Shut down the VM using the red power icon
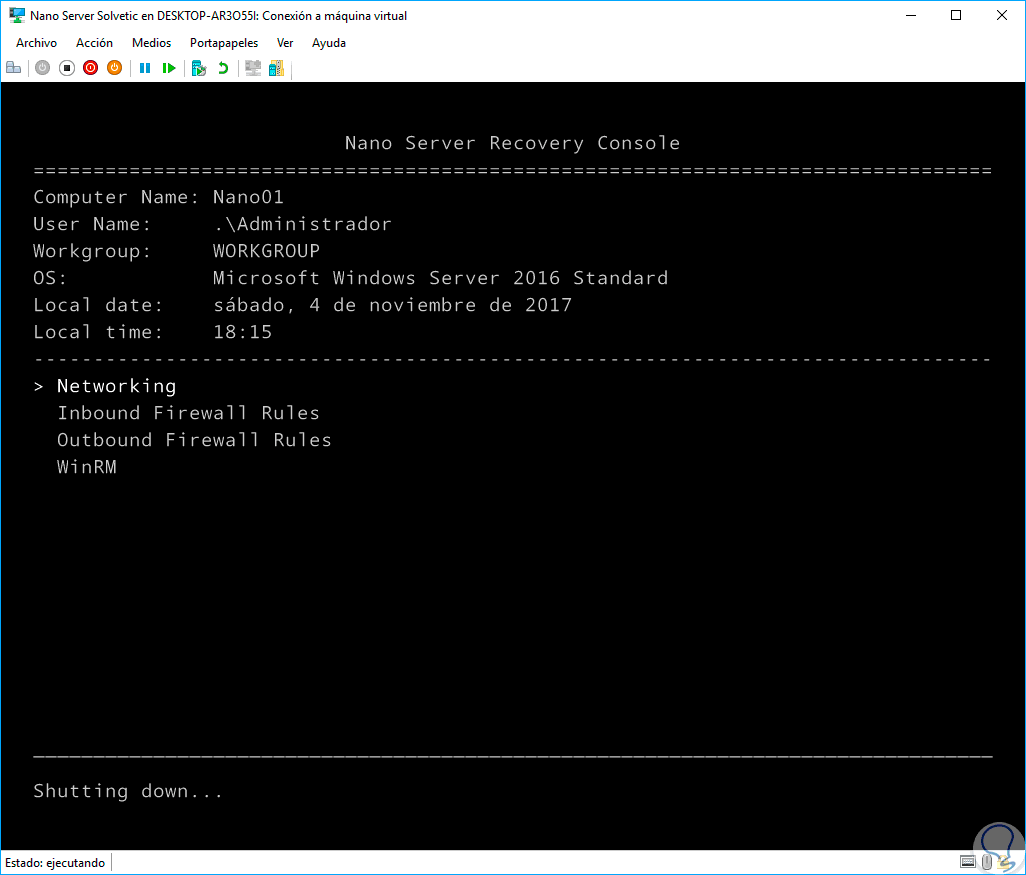 [x=90, y=68]
